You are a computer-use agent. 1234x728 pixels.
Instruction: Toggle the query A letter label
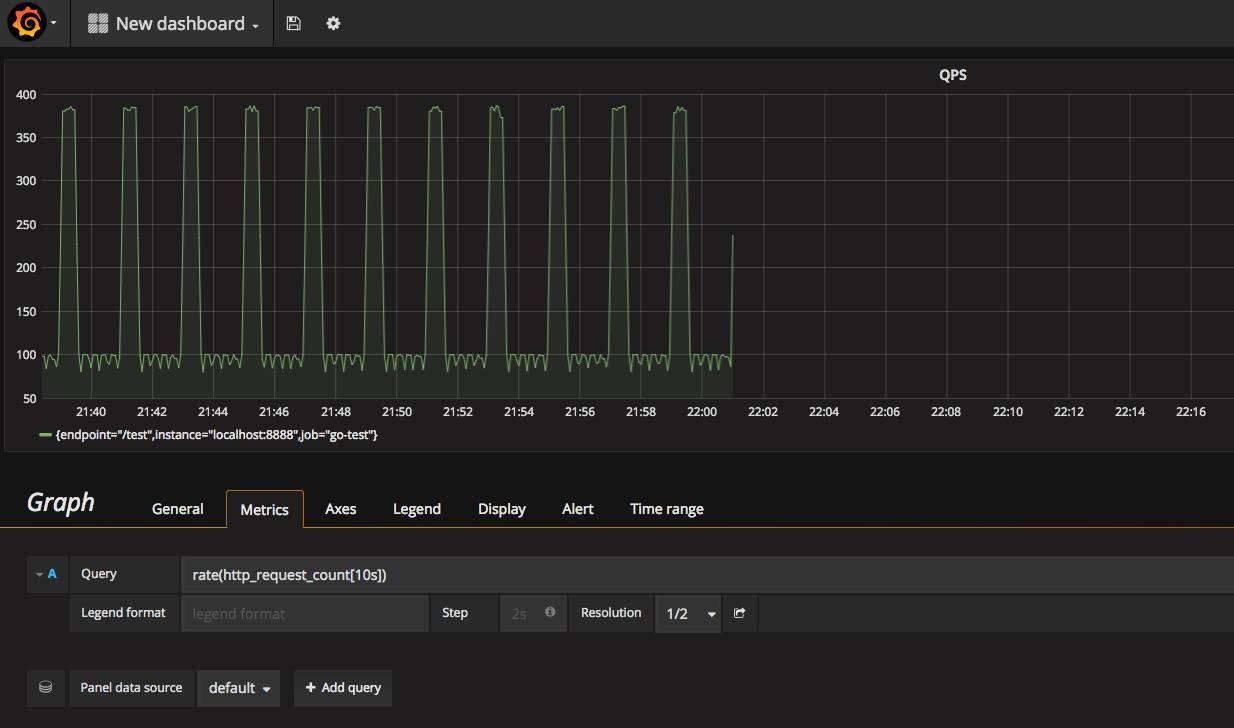coord(52,574)
